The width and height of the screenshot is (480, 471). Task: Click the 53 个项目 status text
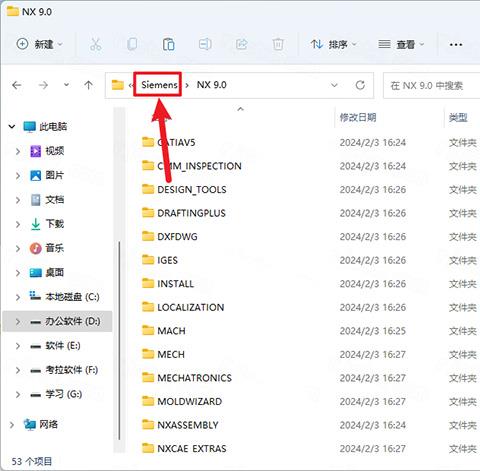pos(32,462)
